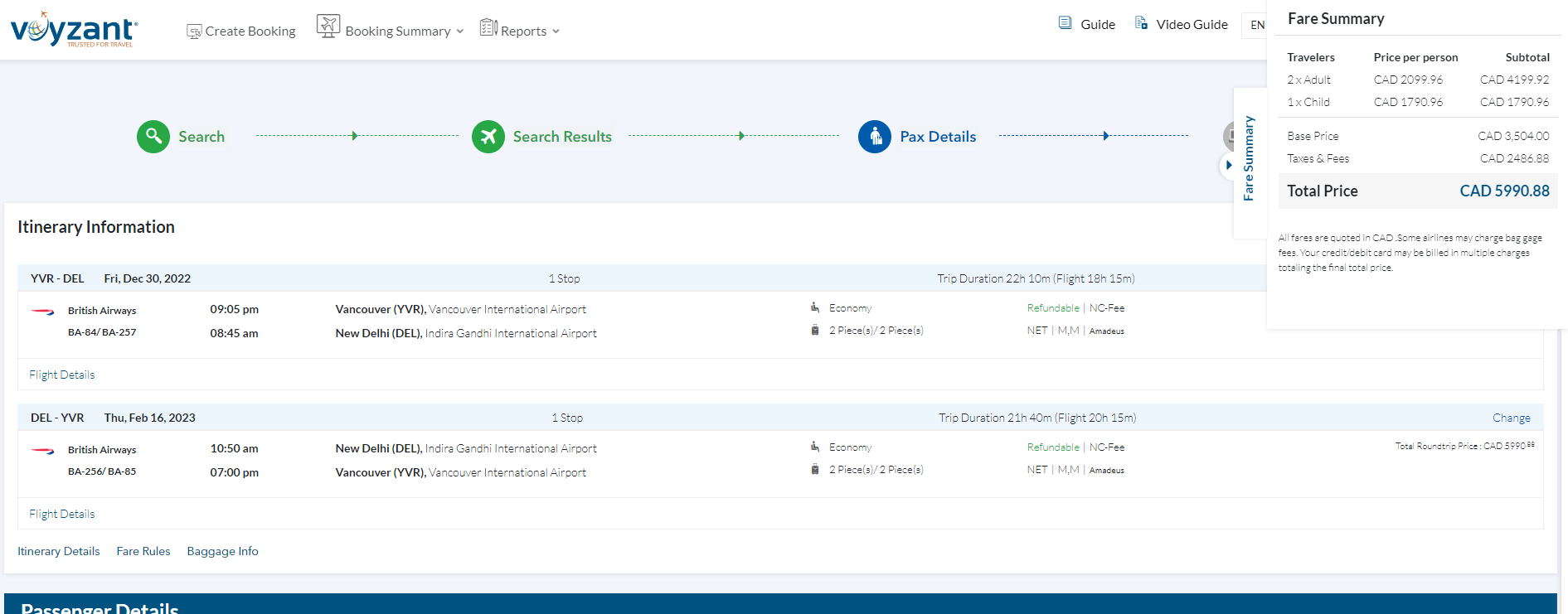Collapse the Fare Summary side panel
The width and height of the screenshot is (1568, 614).
[x=1229, y=165]
